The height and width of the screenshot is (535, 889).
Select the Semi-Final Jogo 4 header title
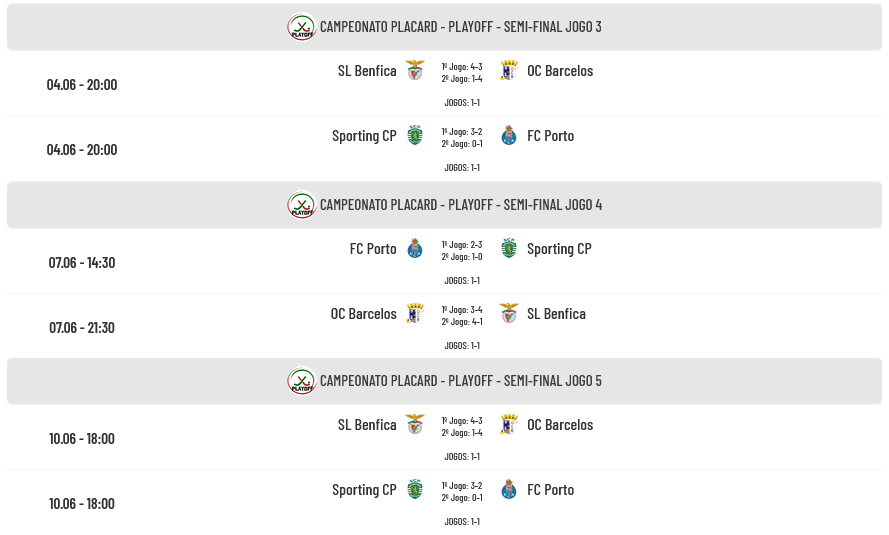(x=461, y=205)
